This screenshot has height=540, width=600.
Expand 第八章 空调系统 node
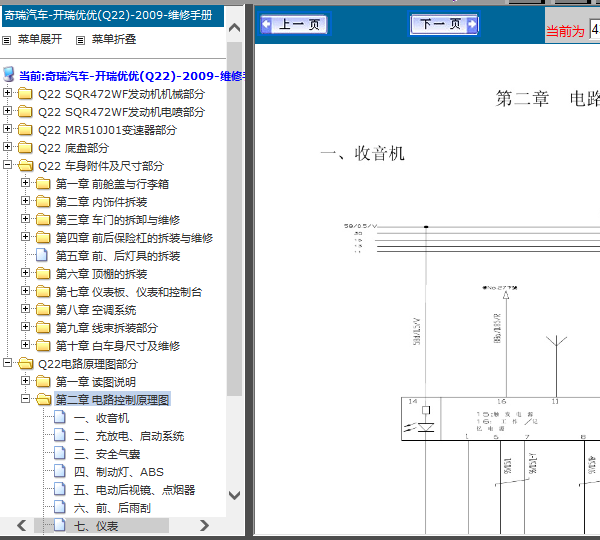25,308
